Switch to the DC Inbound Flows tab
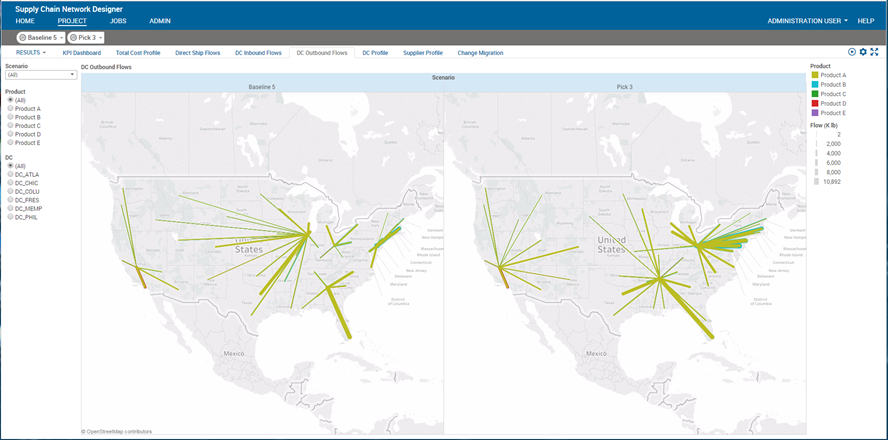This screenshot has height=440, width=888. (x=258, y=53)
